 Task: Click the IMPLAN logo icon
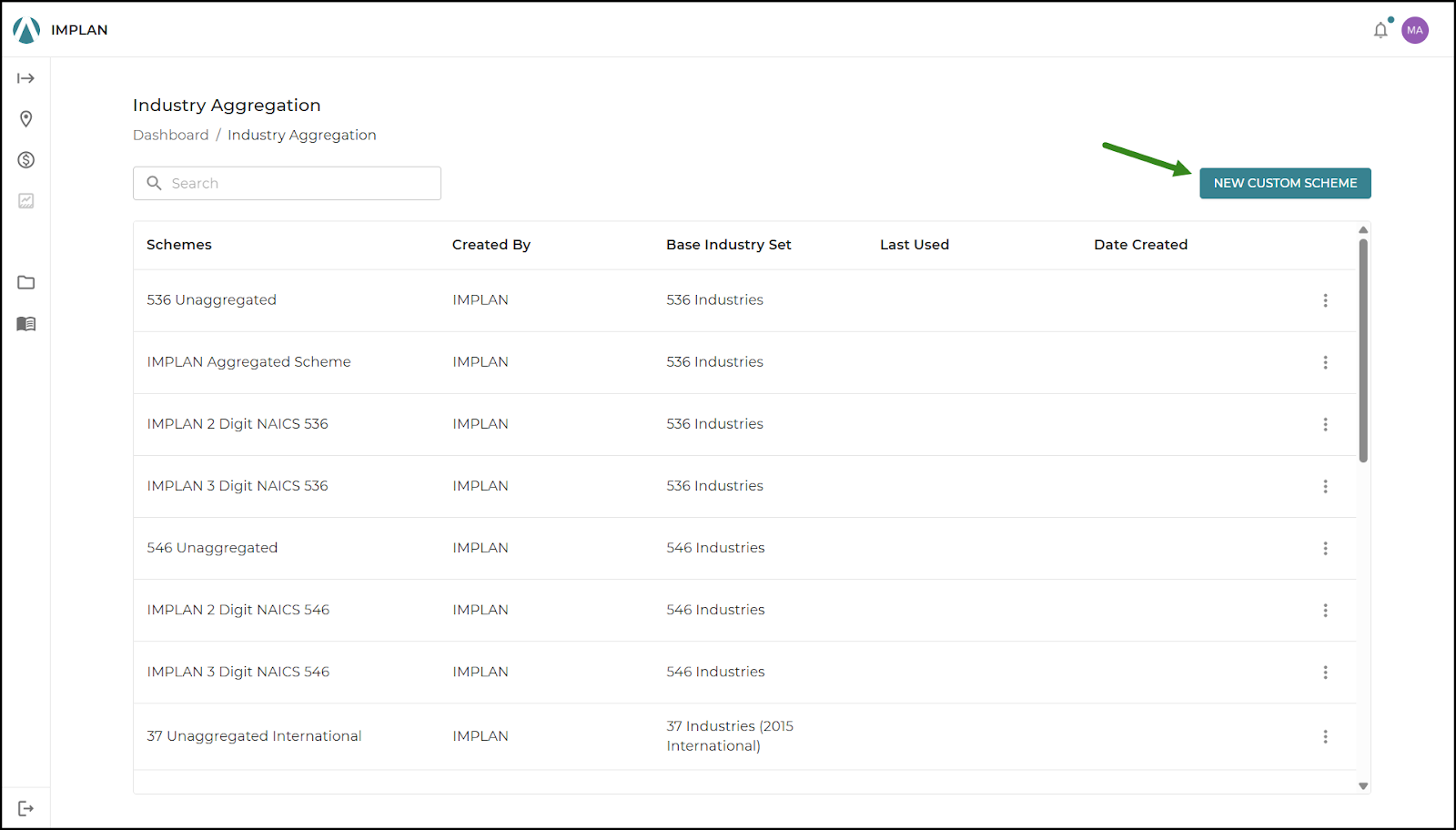[26, 30]
